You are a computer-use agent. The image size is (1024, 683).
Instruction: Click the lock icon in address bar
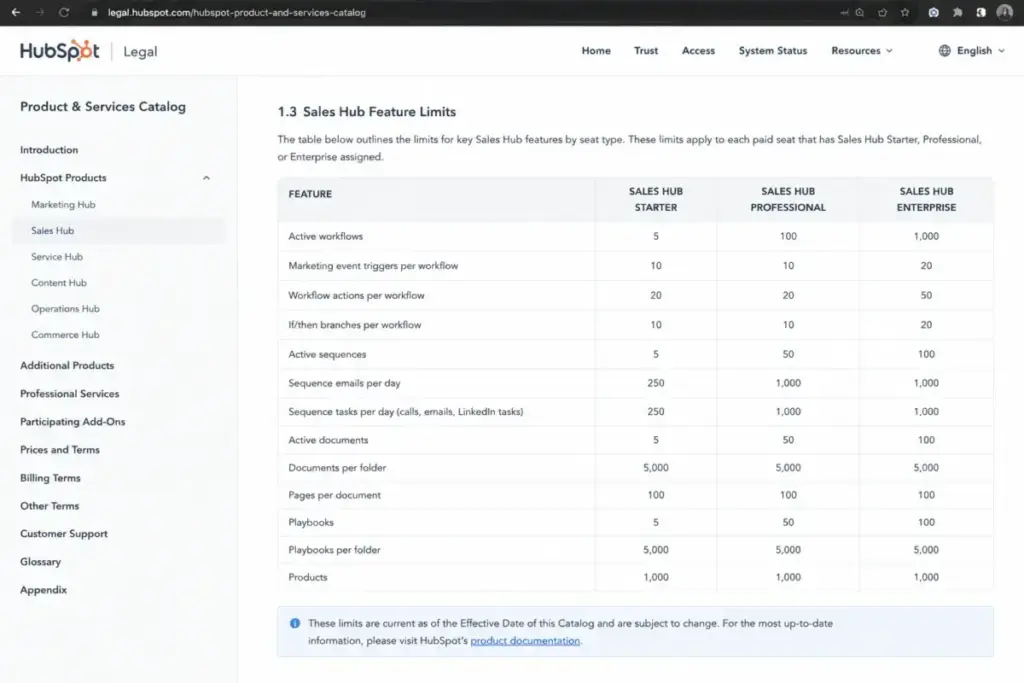95,12
